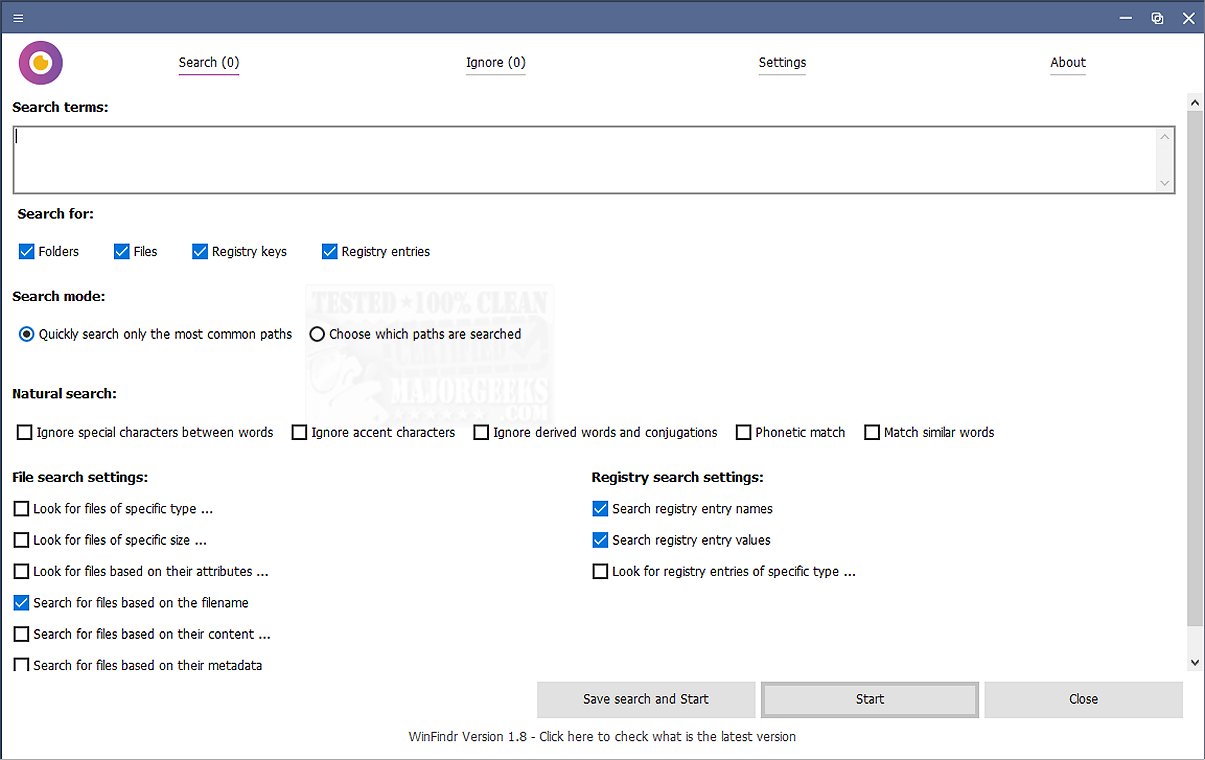Open the hamburger menu in title bar
The height and width of the screenshot is (760, 1205).
(x=18, y=18)
